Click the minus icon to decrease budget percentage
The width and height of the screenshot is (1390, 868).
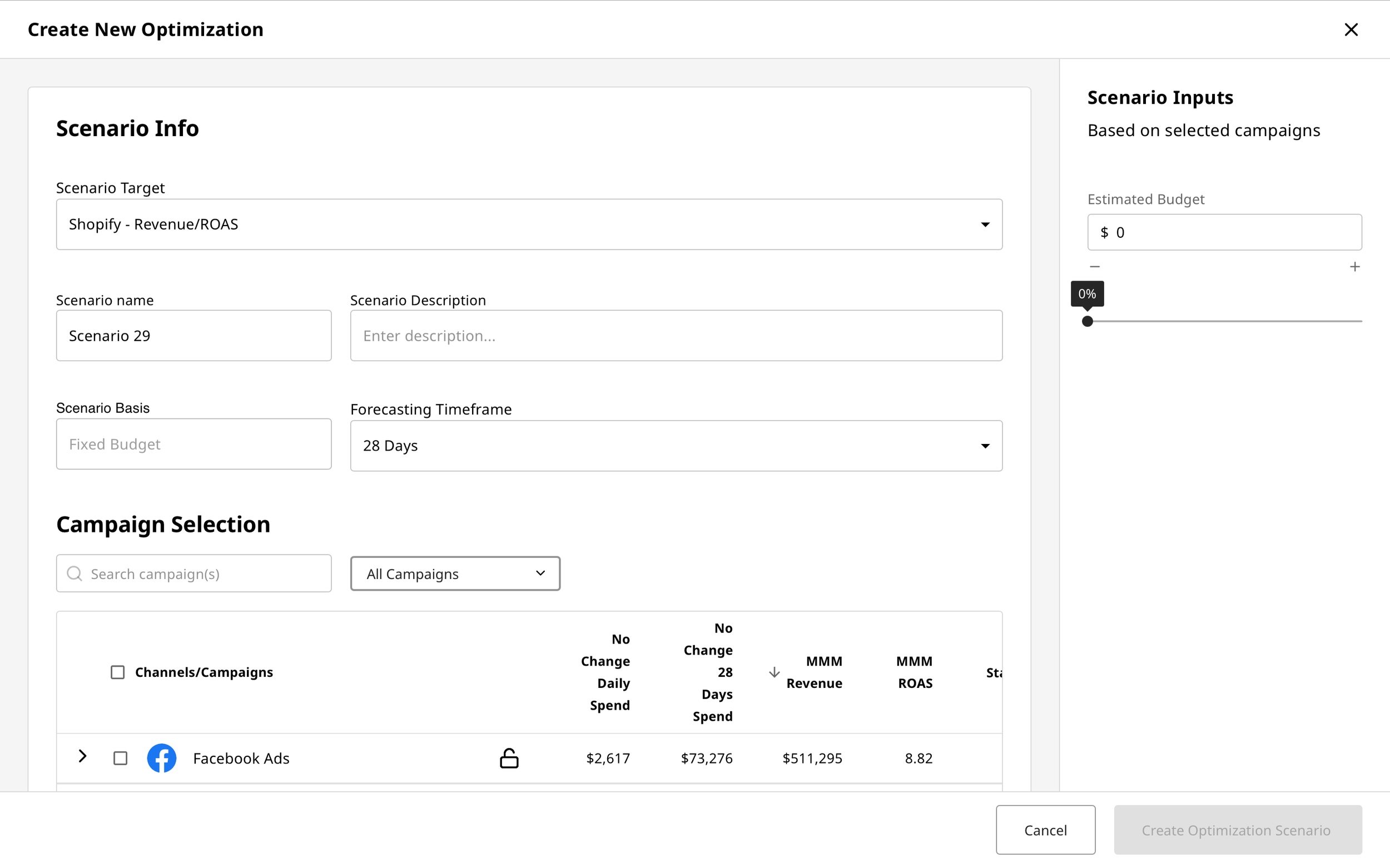point(1095,266)
